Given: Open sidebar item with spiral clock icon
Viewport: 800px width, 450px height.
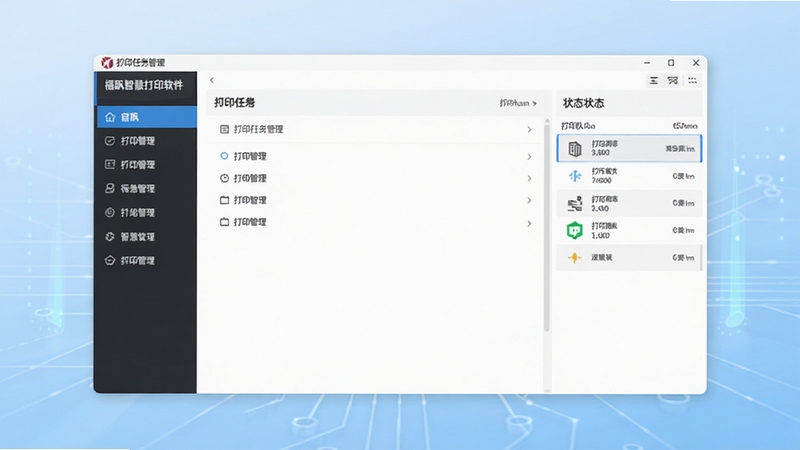Looking at the screenshot, I should point(147,212).
